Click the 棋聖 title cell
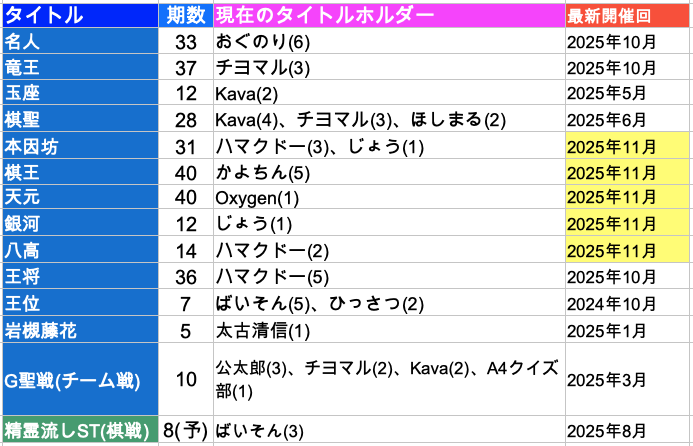The height and width of the screenshot is (446, 693). [80, 120]
